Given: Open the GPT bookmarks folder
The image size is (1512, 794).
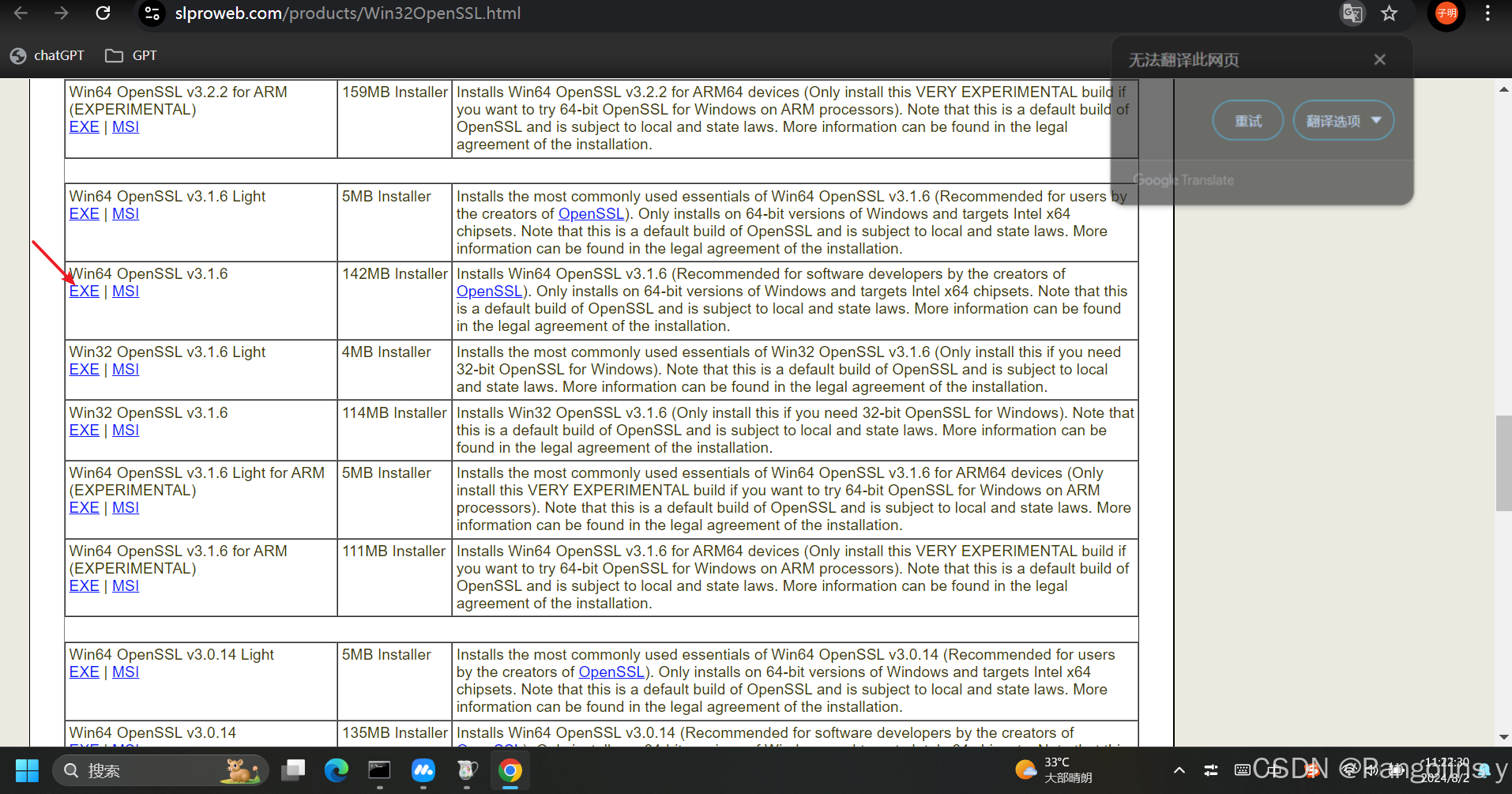Looking at the screenshot, I should 132,55.
